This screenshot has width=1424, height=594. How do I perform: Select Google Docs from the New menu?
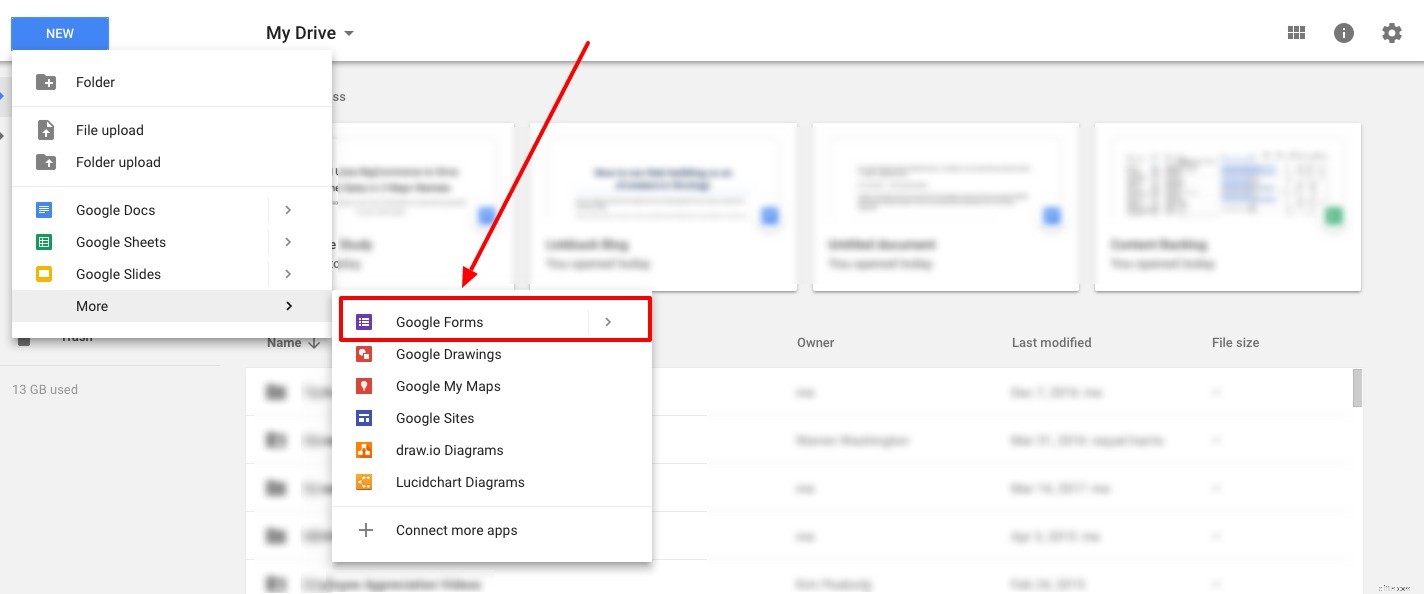tap(114, 210)
